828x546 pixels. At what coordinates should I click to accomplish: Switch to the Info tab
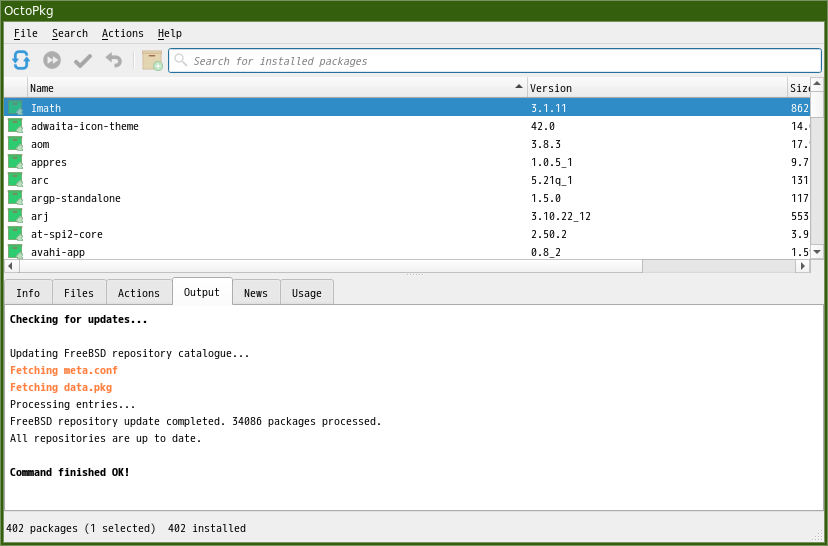click(x=28, y=293)
